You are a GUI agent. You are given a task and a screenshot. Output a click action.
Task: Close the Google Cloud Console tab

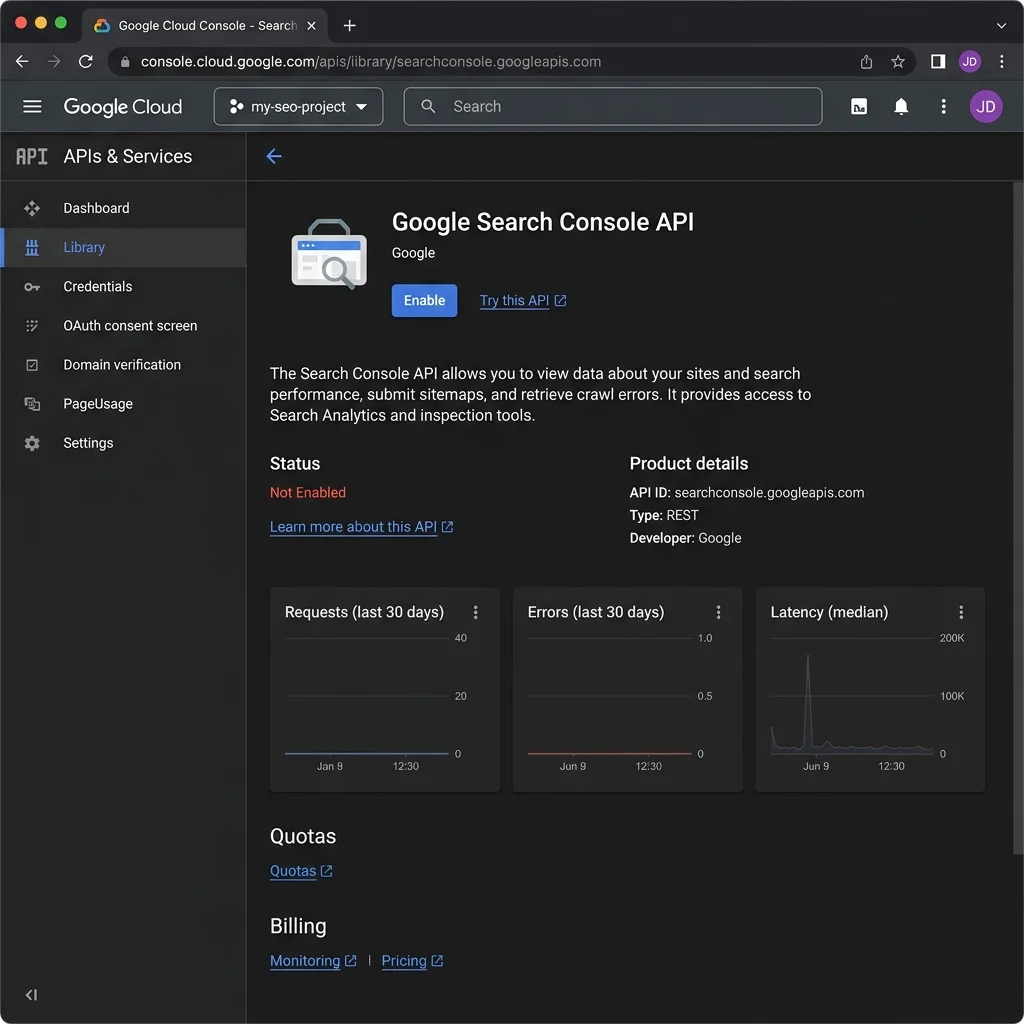tap(312, 25)
